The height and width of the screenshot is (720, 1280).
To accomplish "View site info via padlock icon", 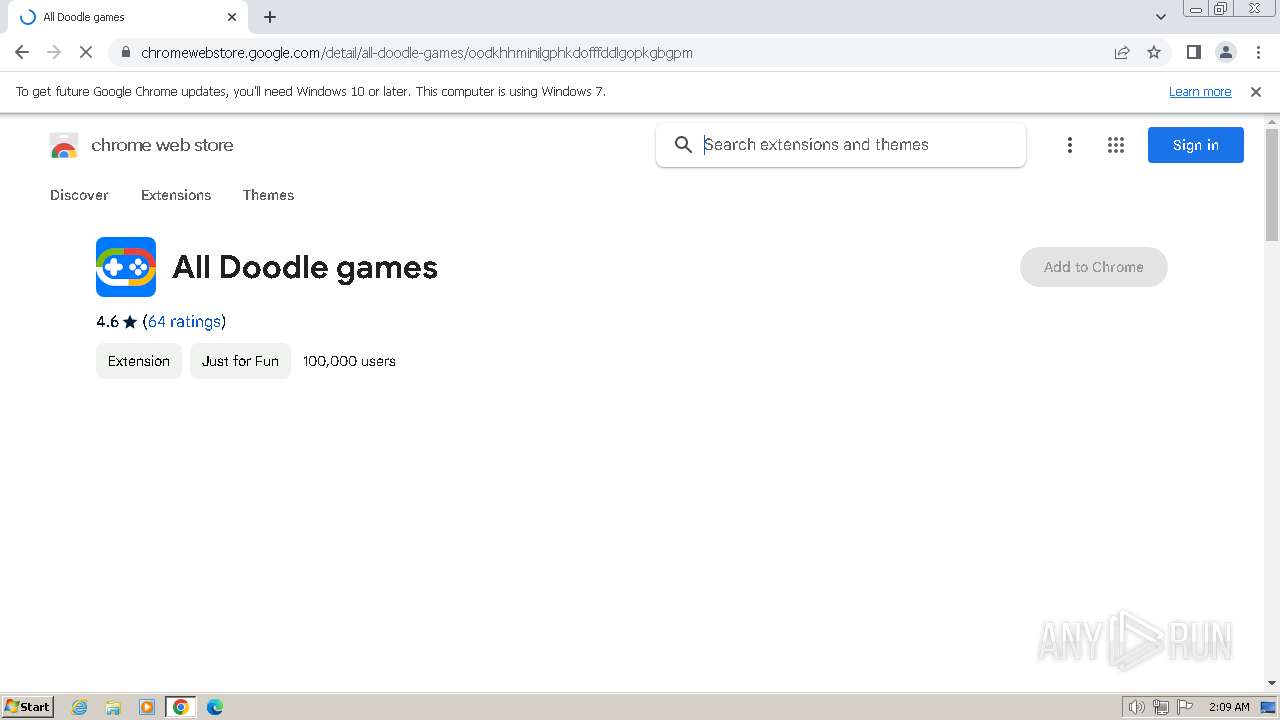I will click(x=125, y=52).
